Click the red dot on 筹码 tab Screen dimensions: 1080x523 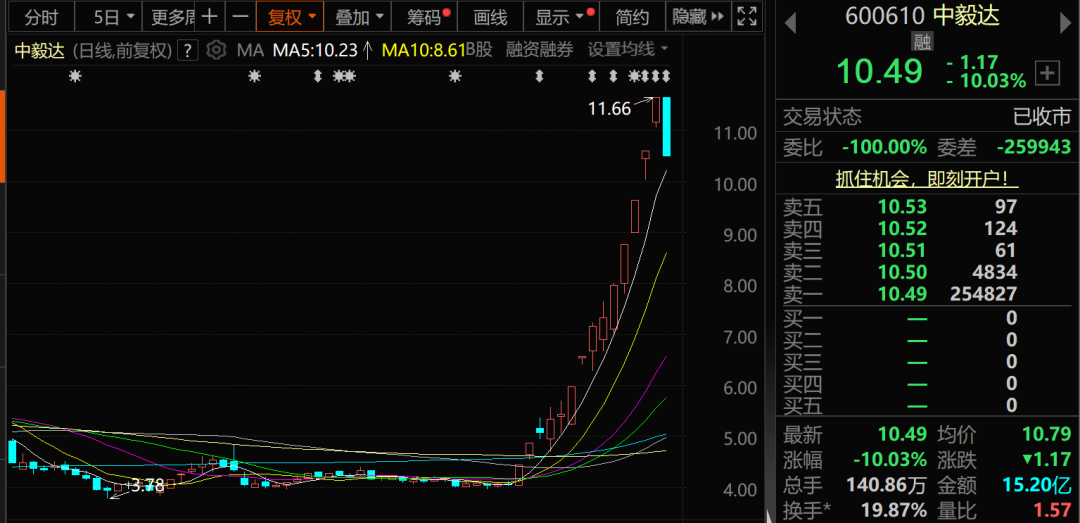click(x=447, y=12)
